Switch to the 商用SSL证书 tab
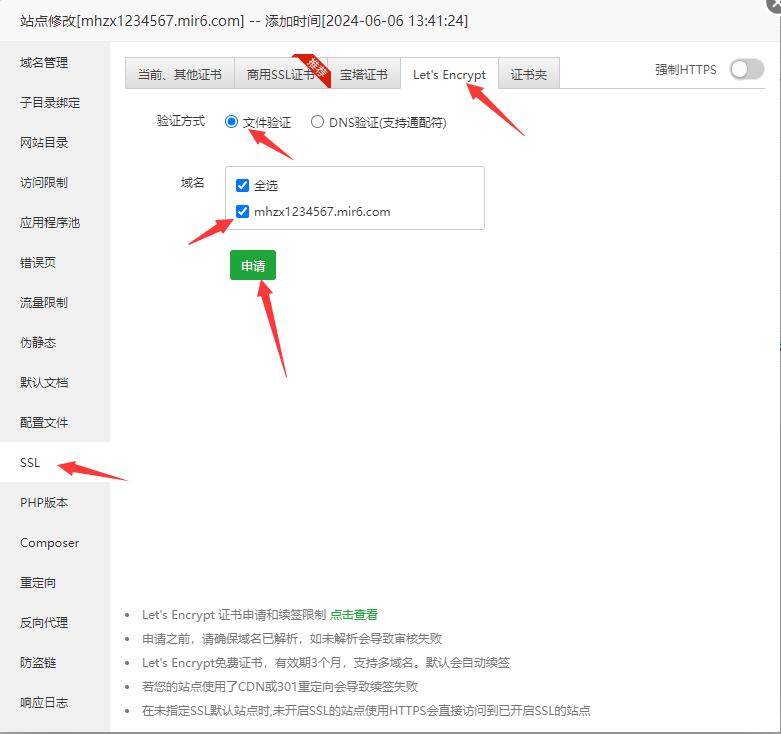Screen dimensions: 781x734 [x=280, y=75]
